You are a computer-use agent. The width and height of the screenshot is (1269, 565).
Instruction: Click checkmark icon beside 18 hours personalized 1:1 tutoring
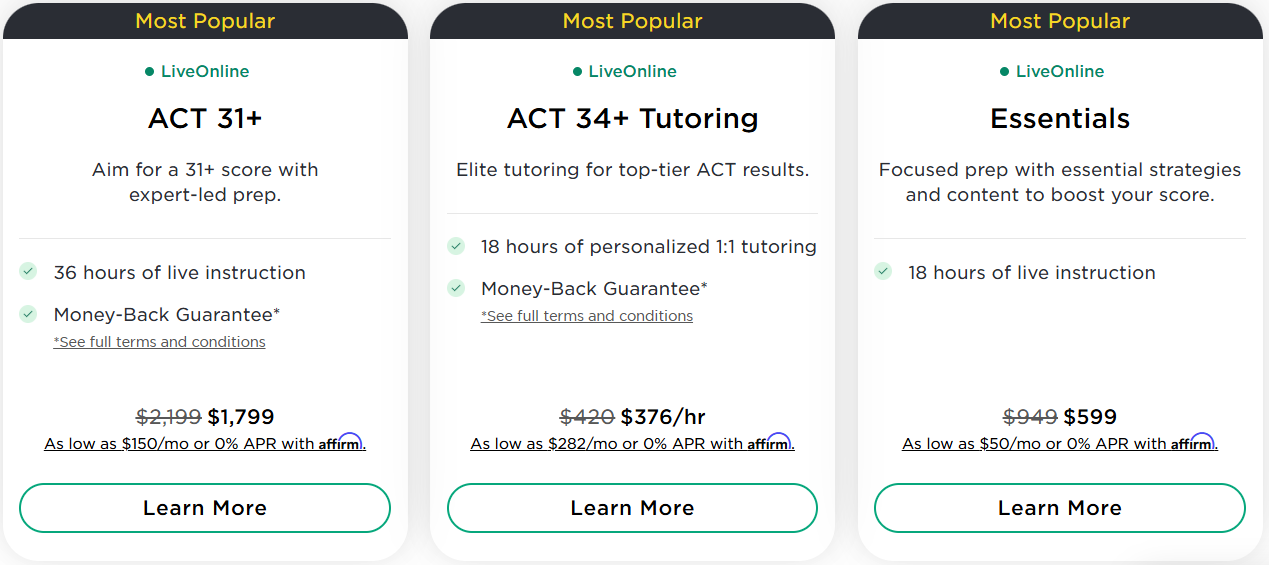tap(456, 245)
